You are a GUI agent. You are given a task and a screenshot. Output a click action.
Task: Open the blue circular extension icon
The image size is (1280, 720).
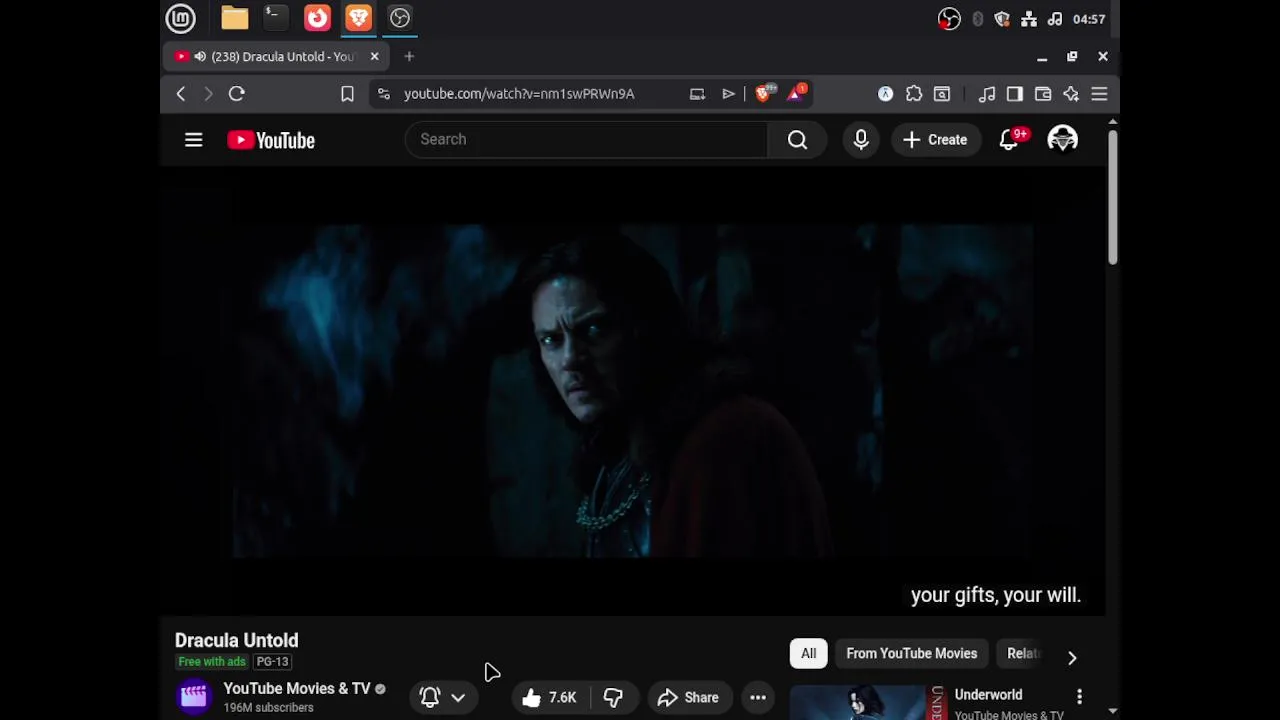(x=885, y=94)
